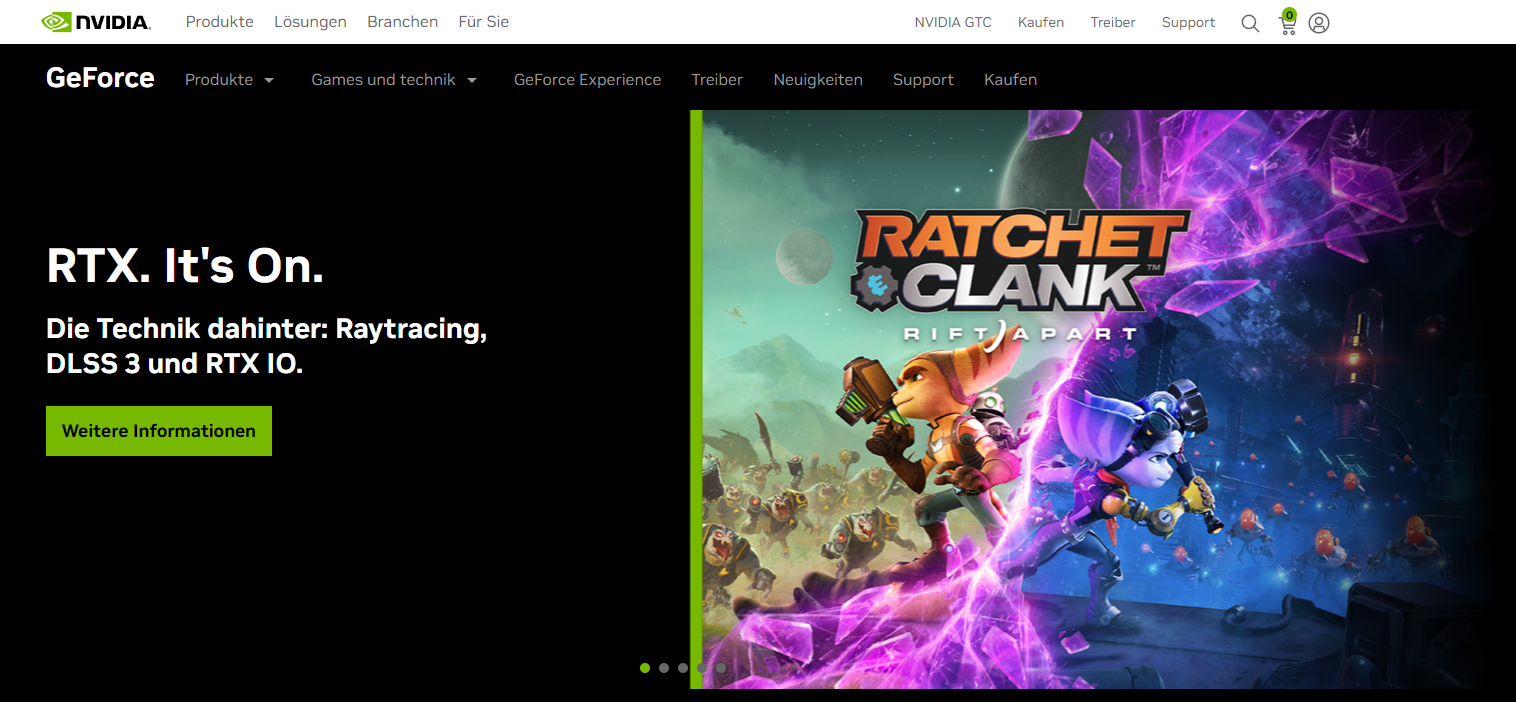Viewport: 1516px width, 702px height.
Task: Open the Lösungen menu
Action: [x=310, y=22]
